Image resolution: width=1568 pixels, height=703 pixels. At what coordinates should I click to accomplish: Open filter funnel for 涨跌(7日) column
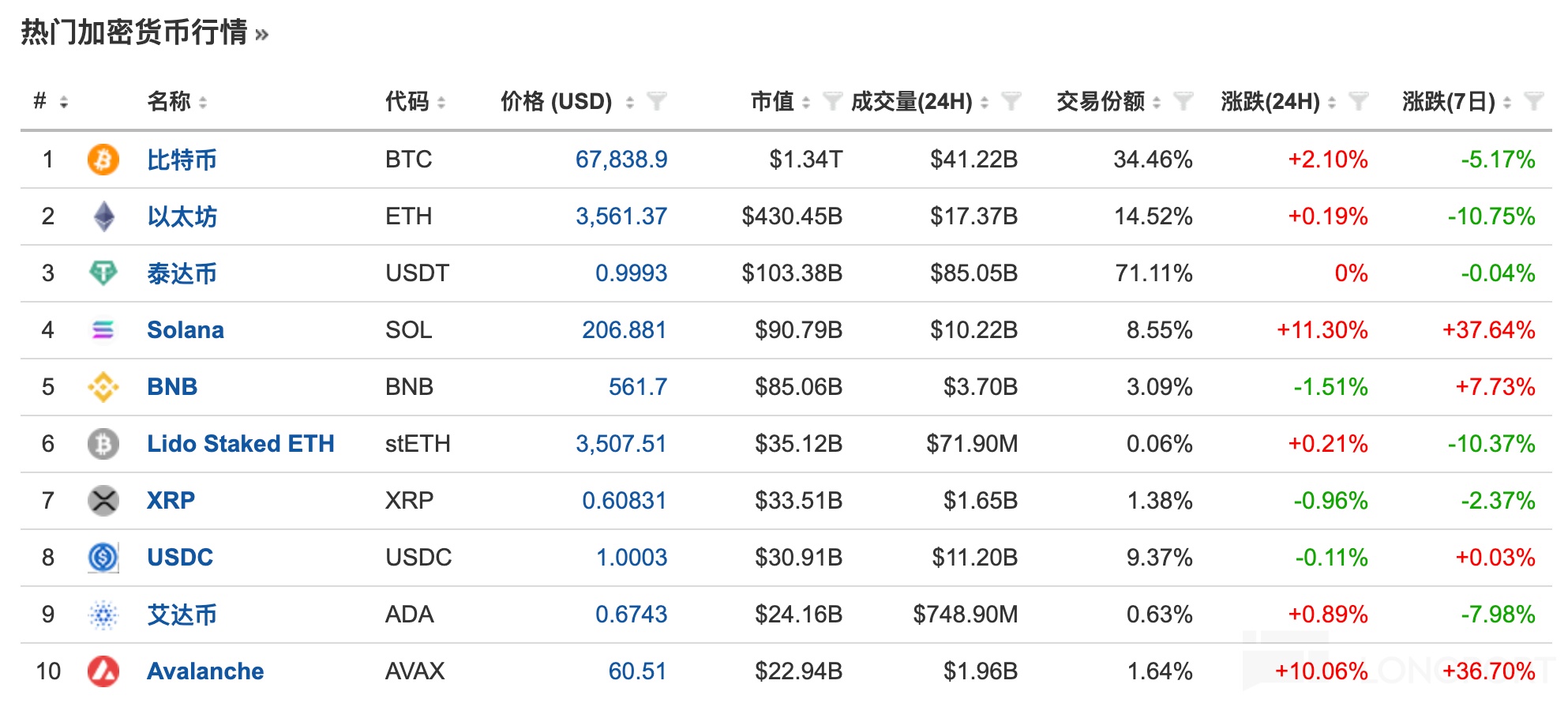(1533, 101)
